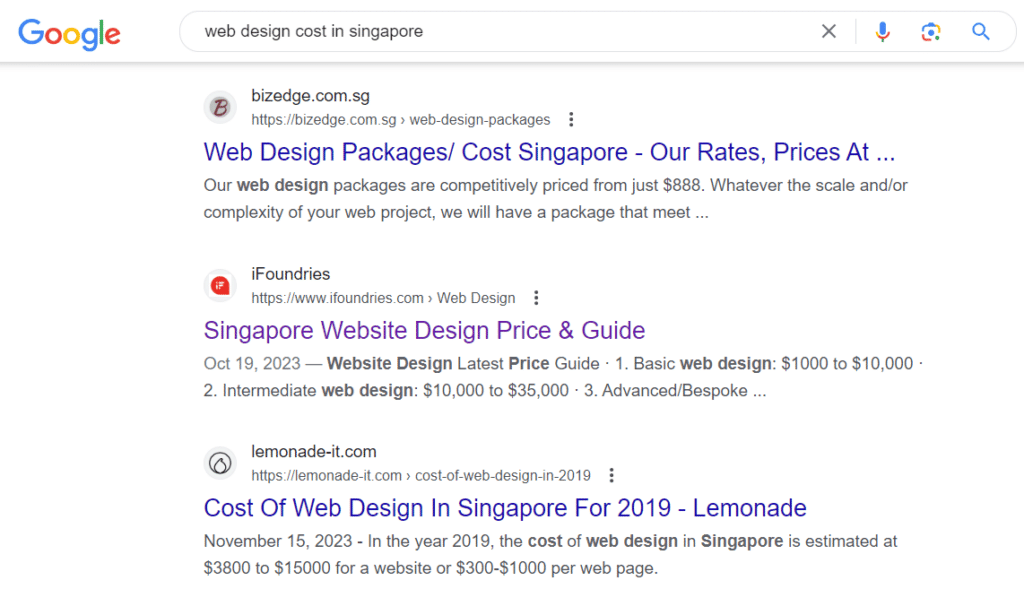The image size is (1024, 615).
Task: Click the lemonade-it.com favicon
Action: 220,464
